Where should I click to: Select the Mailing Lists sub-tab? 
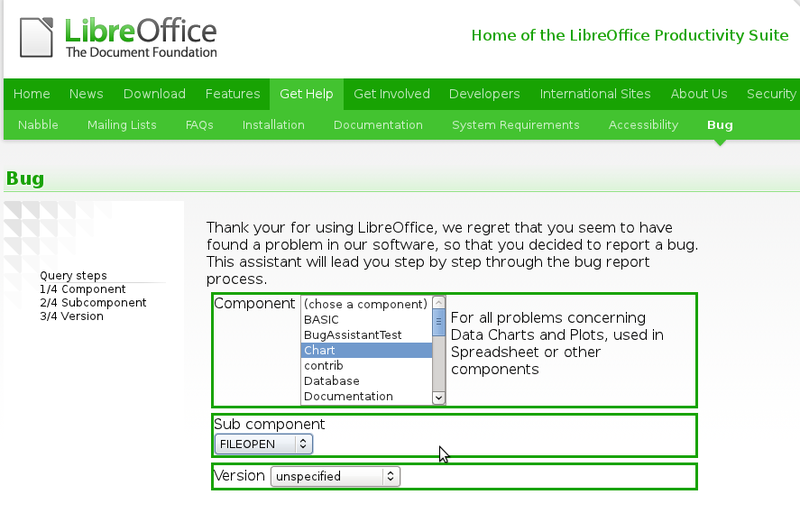pos(122,125)
